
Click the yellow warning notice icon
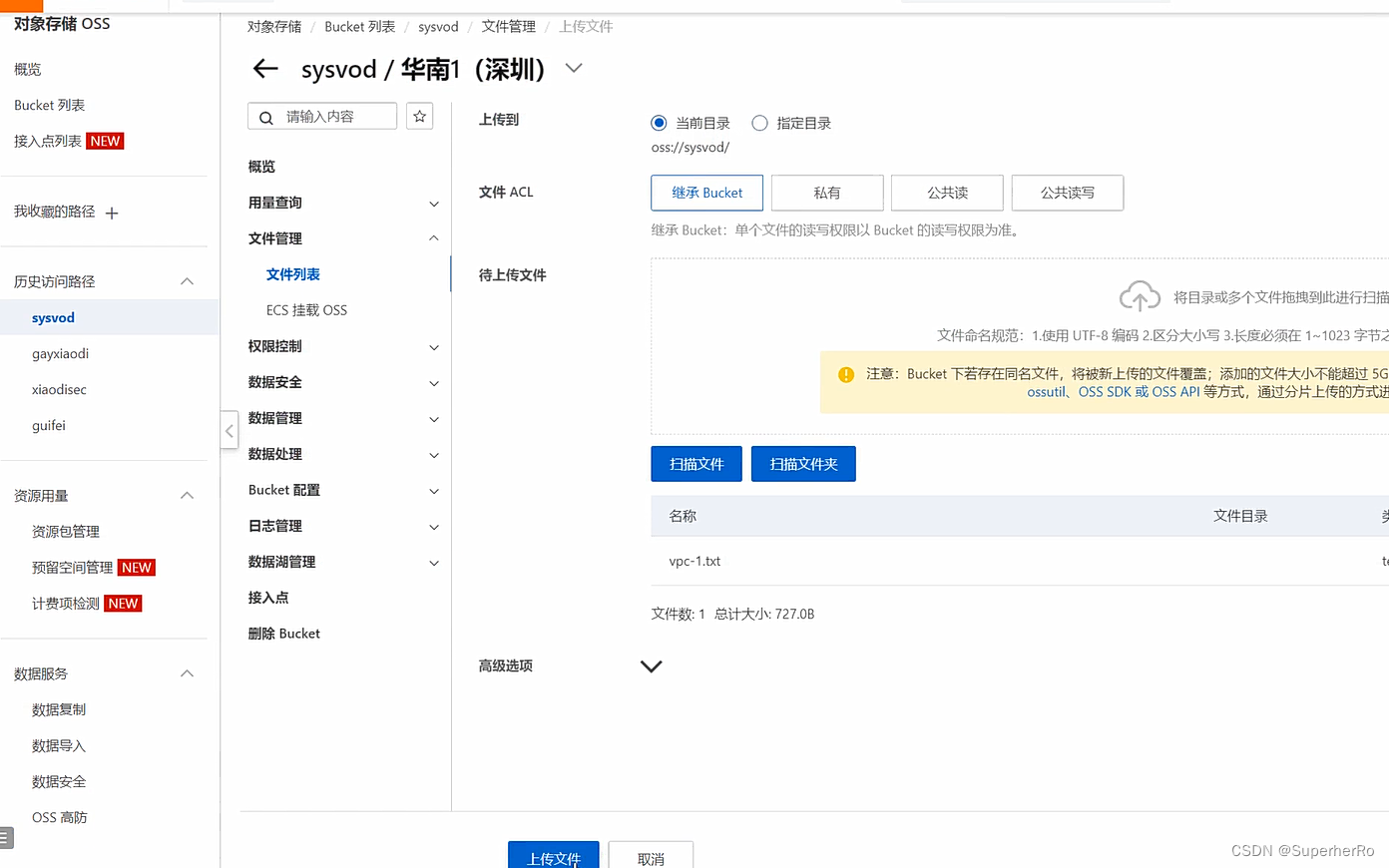tap(846, 374)
